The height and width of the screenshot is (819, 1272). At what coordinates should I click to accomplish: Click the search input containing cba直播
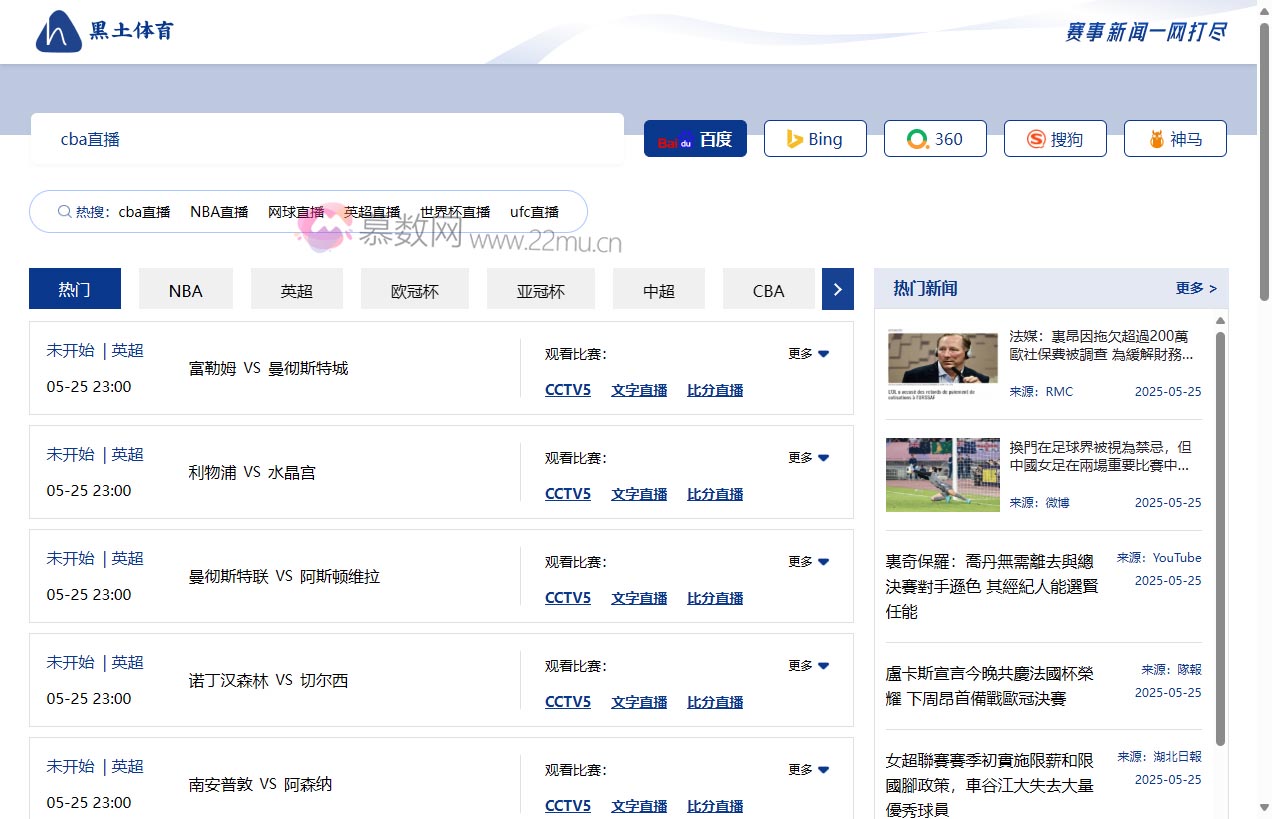(327, 139)
